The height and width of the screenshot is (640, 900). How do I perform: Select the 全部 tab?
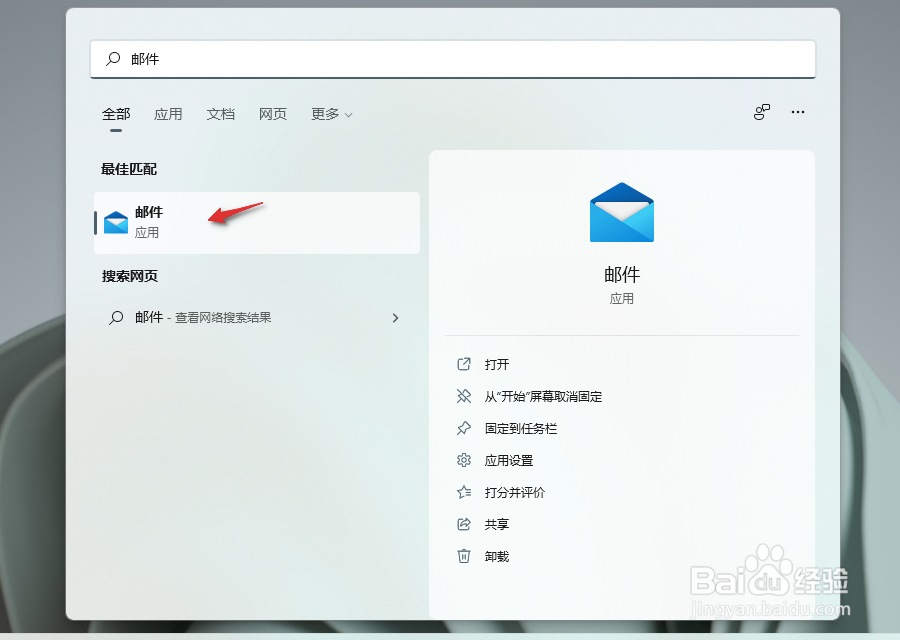point(116,114)
